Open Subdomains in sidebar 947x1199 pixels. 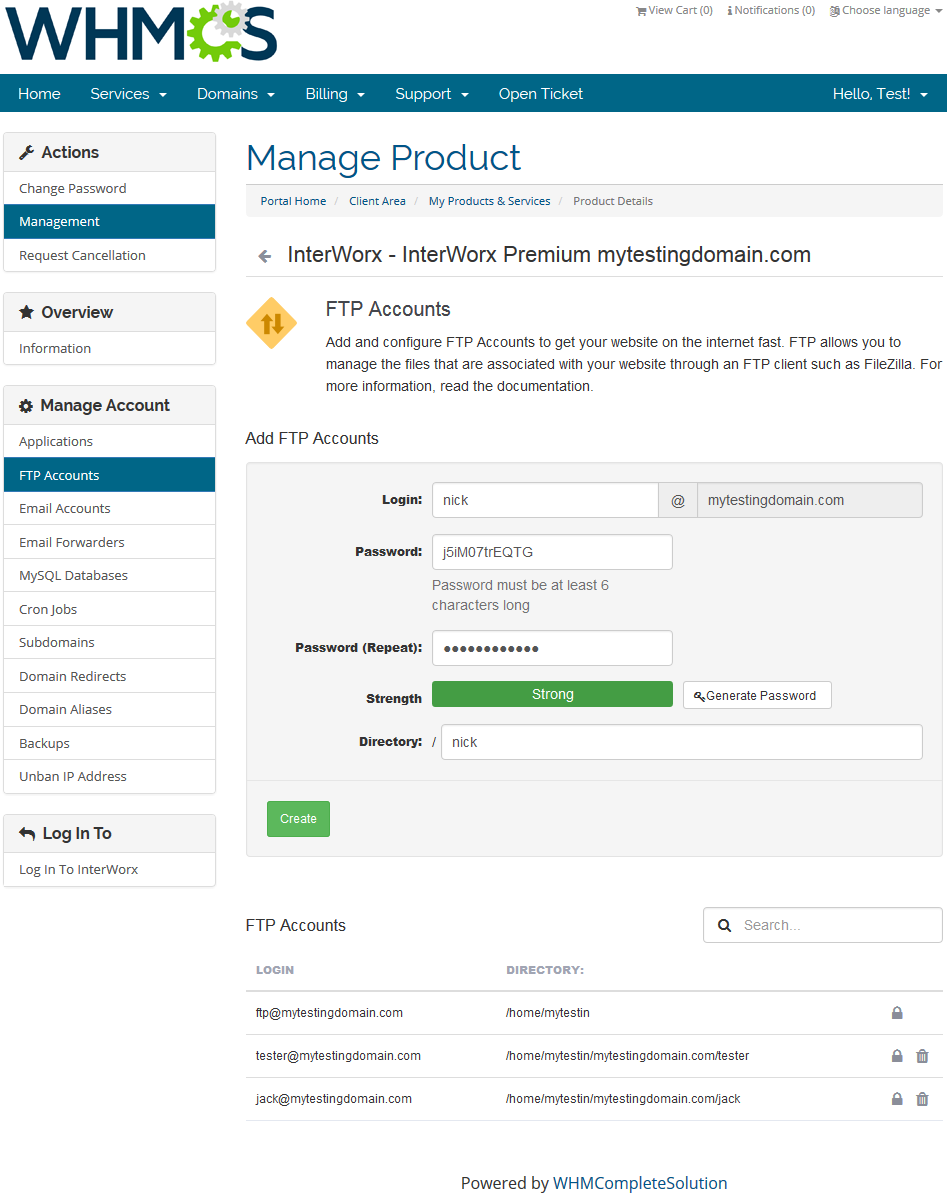coord(109,642)
